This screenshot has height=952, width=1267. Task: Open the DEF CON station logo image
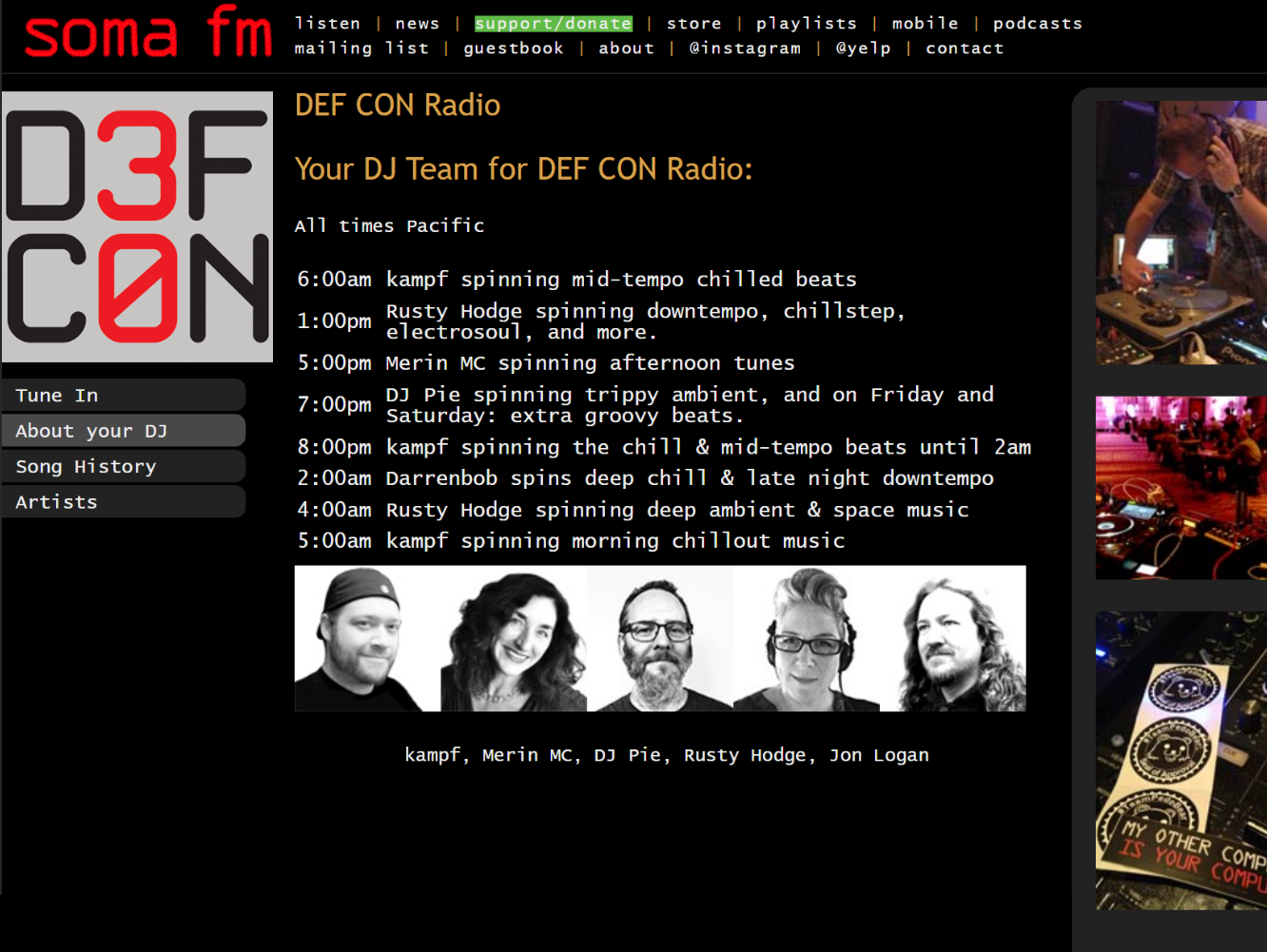click(137, 226)
